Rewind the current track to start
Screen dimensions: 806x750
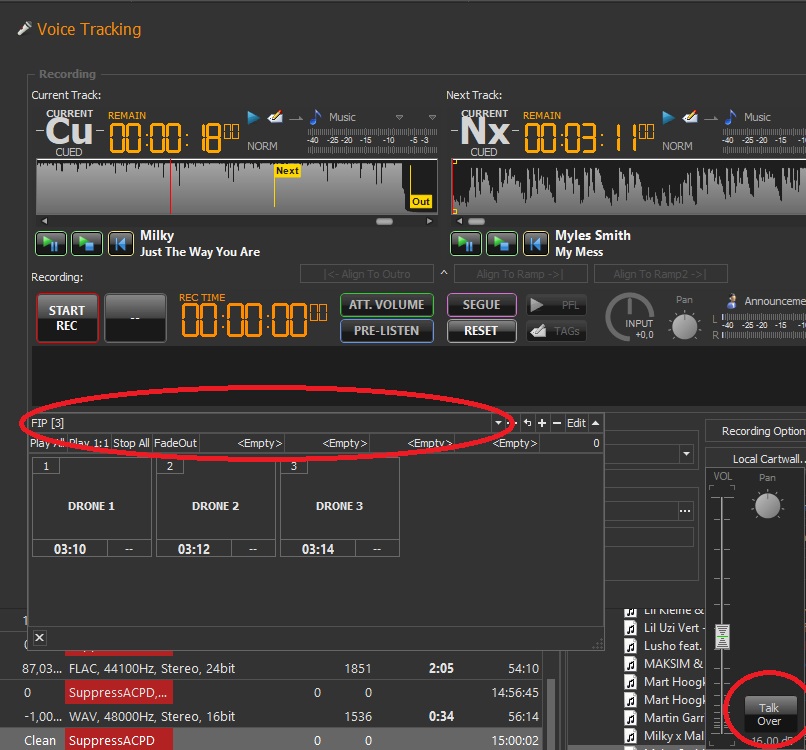[120, 243]
